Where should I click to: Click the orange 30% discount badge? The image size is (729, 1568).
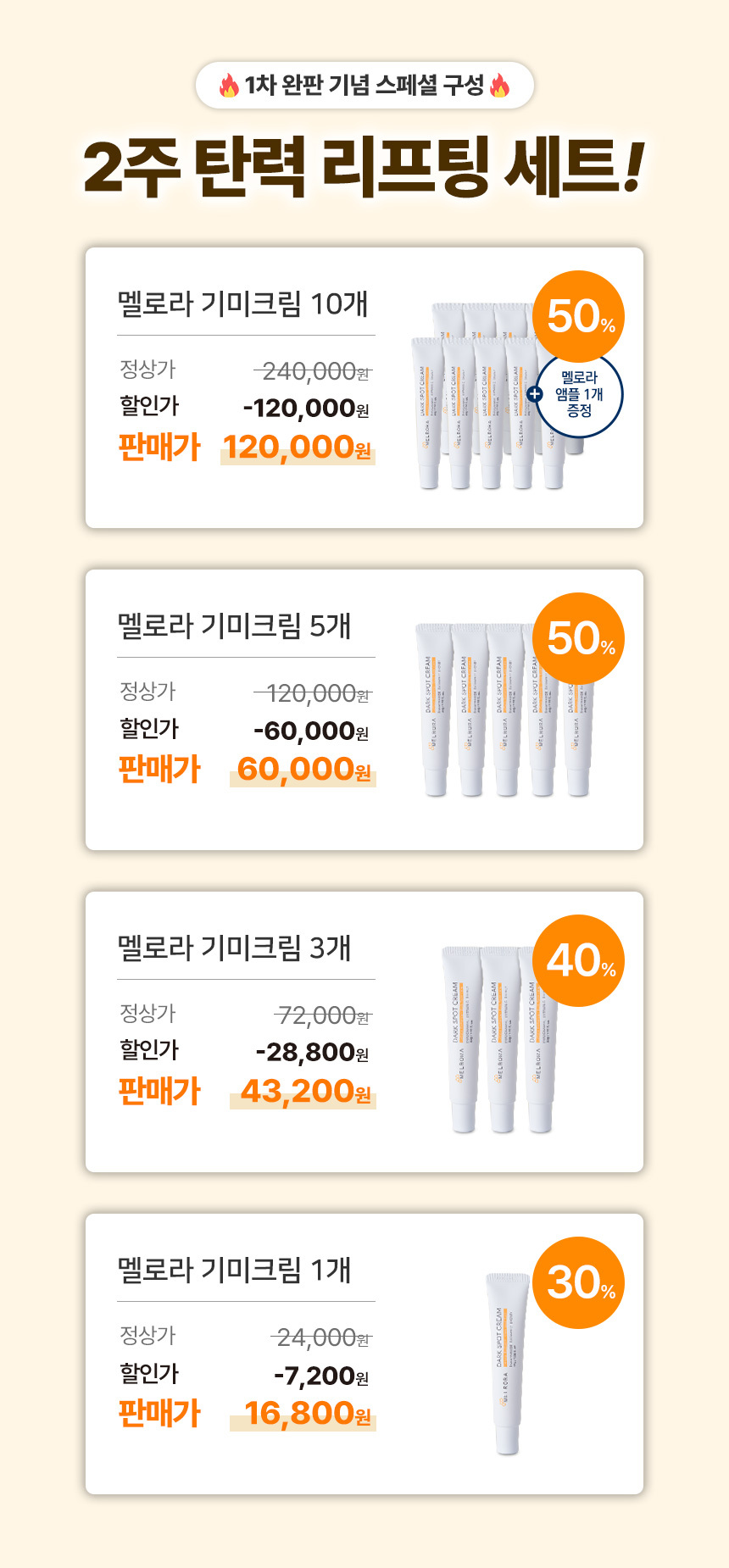579,1282
